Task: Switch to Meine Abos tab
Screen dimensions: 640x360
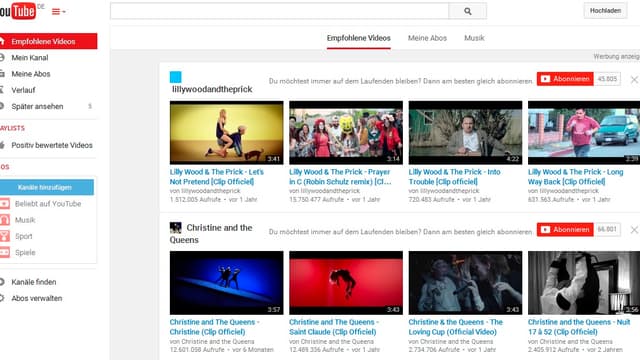Action: (x=427, y=38)
